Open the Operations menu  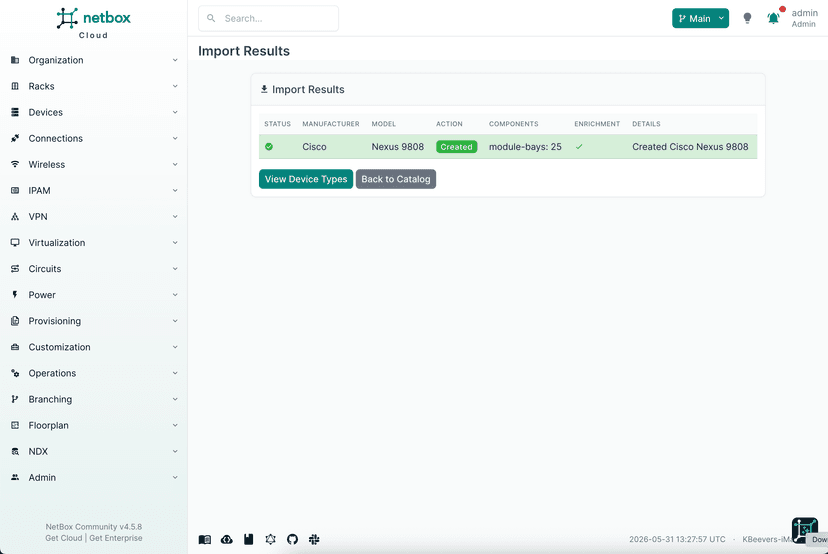93,373
